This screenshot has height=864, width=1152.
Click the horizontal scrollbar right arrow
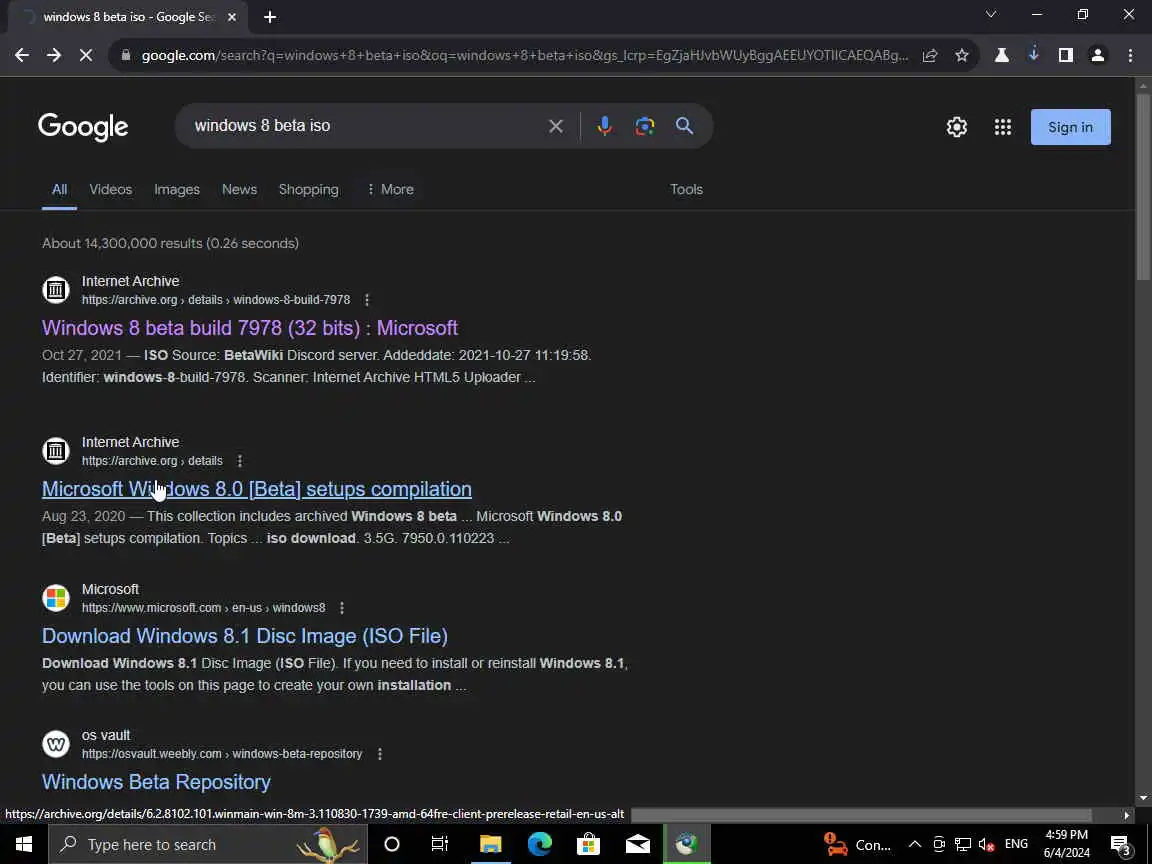[1126, 815]
